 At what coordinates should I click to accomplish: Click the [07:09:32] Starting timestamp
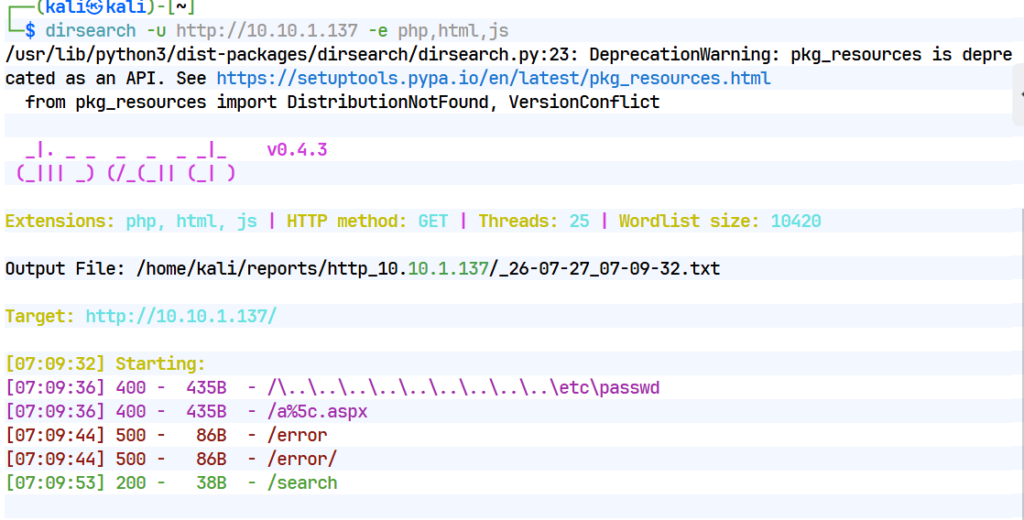pos(55,364)
